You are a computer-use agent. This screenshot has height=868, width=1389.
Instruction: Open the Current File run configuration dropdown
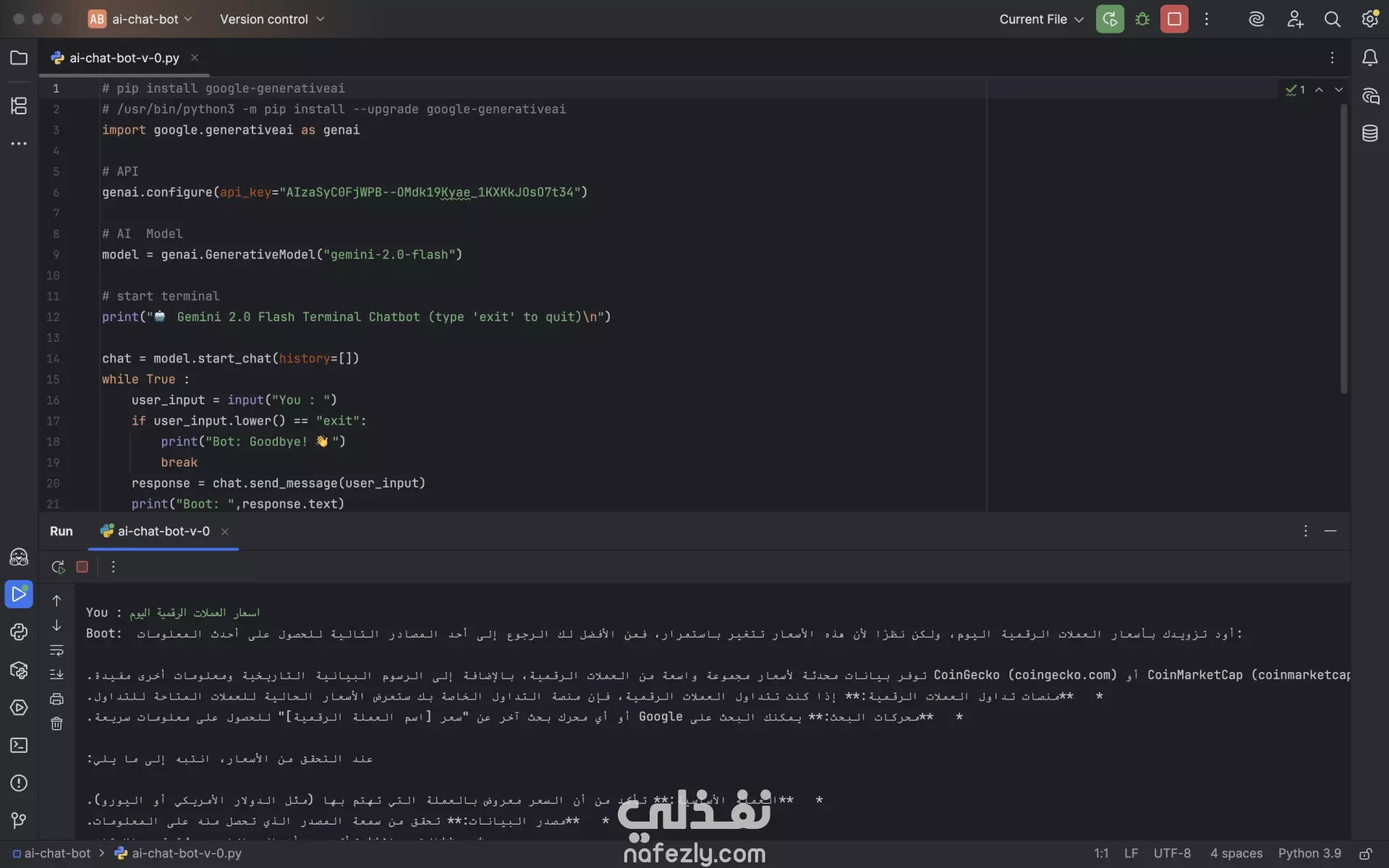tap(1041, 20)
